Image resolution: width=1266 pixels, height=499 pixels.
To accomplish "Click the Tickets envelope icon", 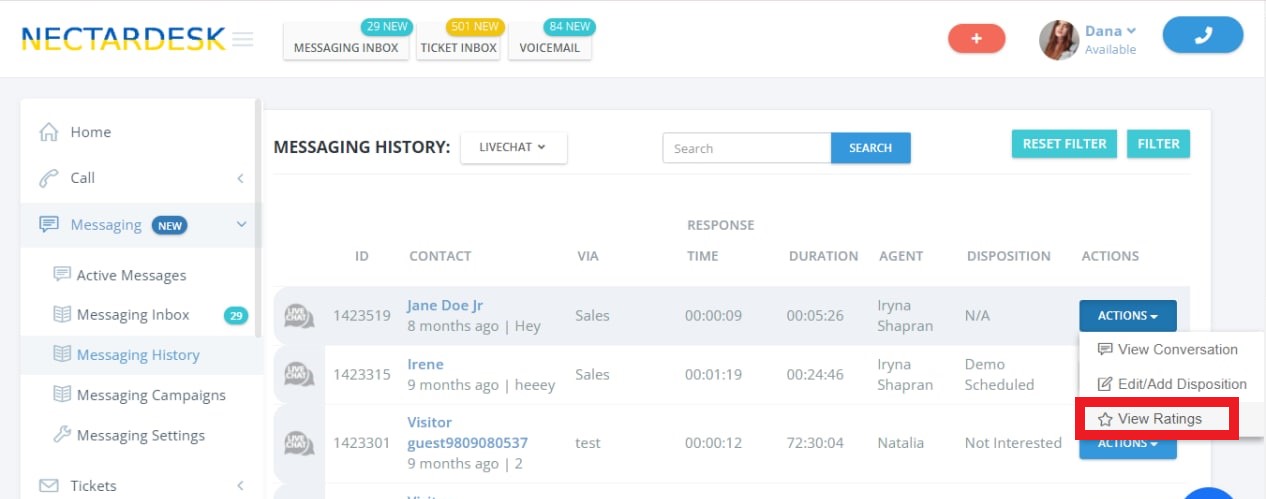I will (x=48, y=486).
